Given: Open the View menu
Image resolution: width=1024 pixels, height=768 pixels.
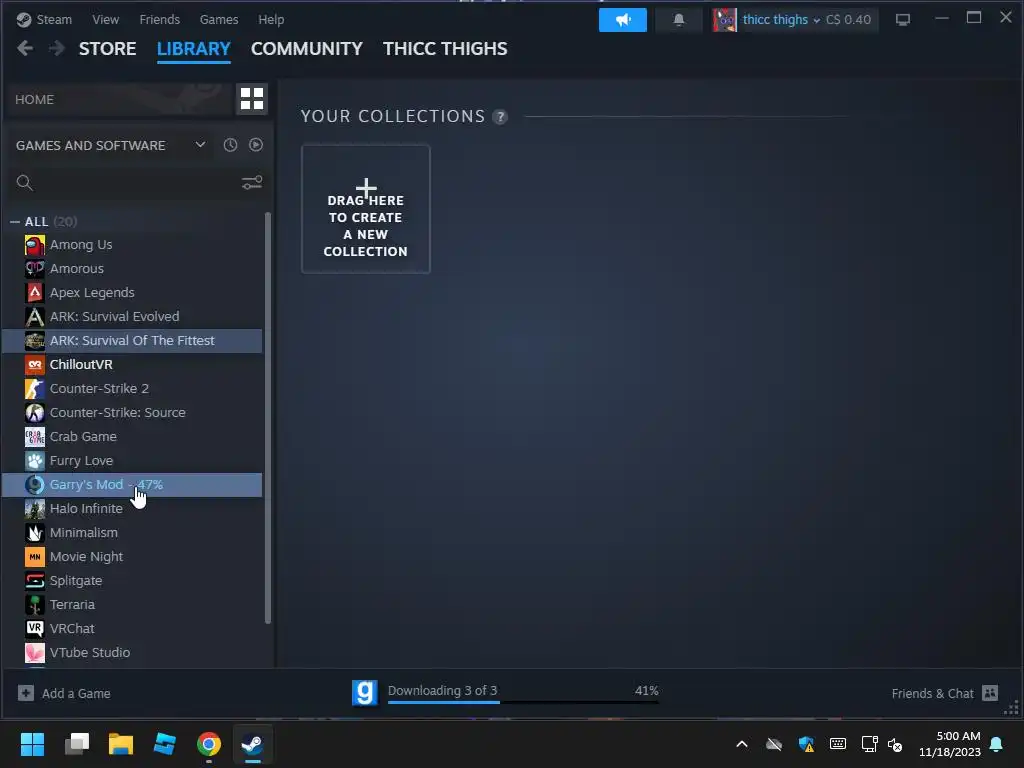Looking at the screenshot, I should (106, 20).
